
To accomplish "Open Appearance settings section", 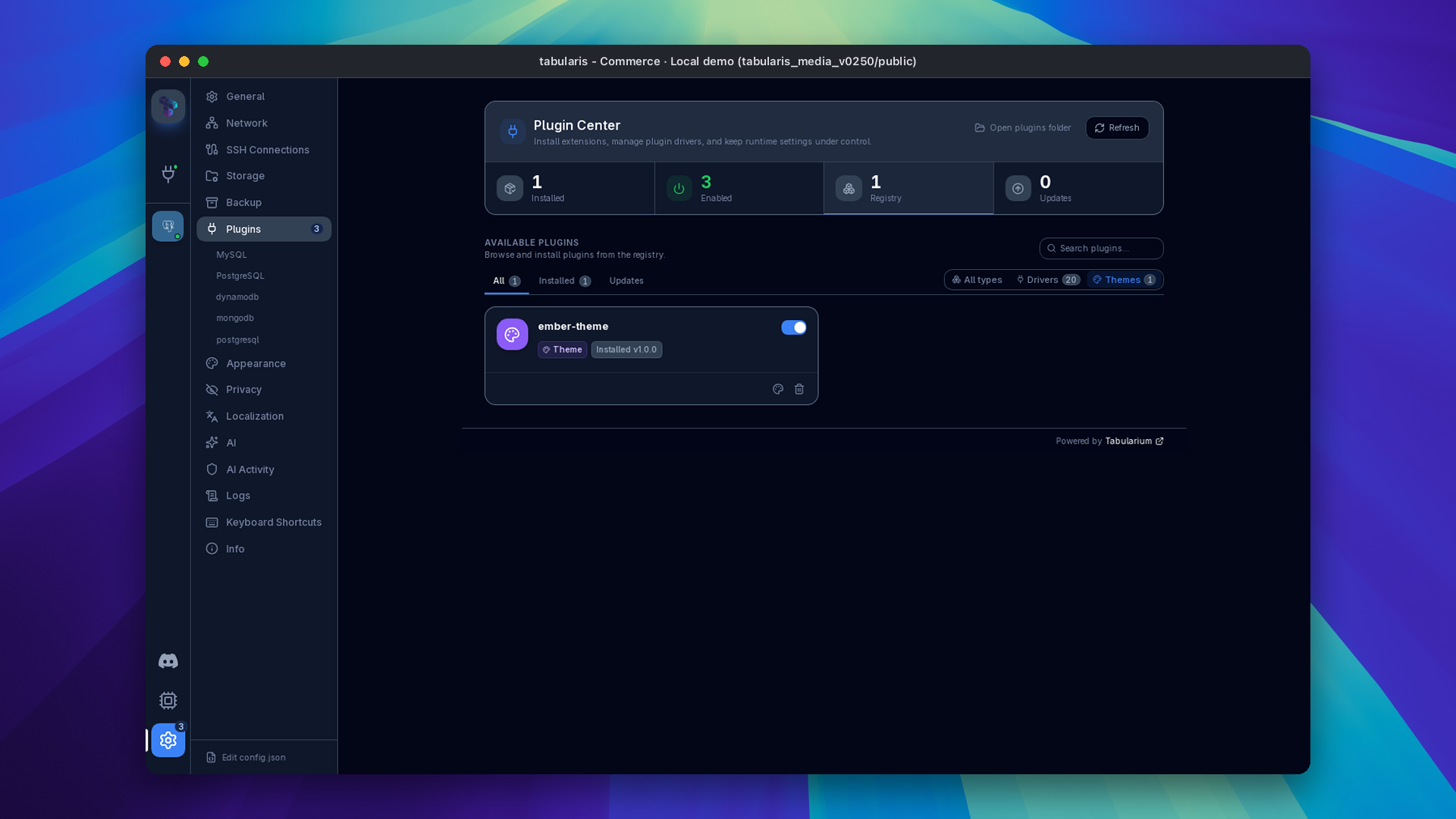I will click(x=264, y=363).
